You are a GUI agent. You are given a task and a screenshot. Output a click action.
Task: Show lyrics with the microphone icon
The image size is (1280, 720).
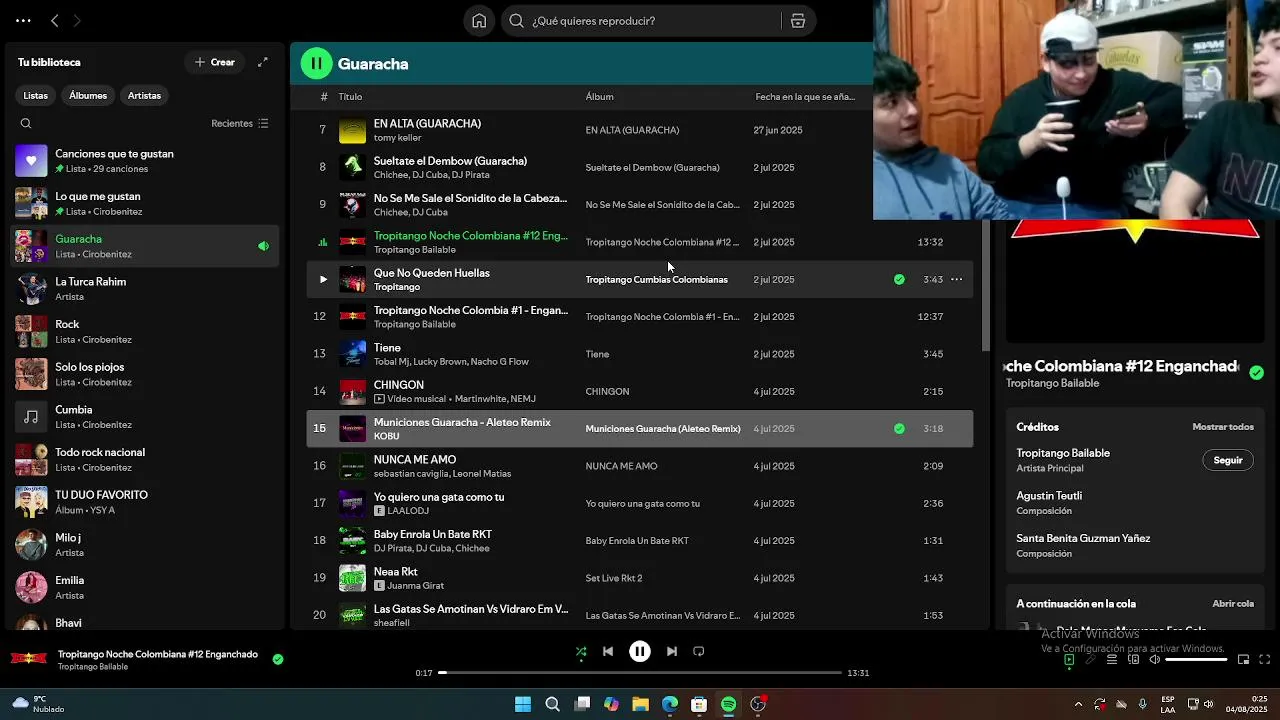(1090, 660)
